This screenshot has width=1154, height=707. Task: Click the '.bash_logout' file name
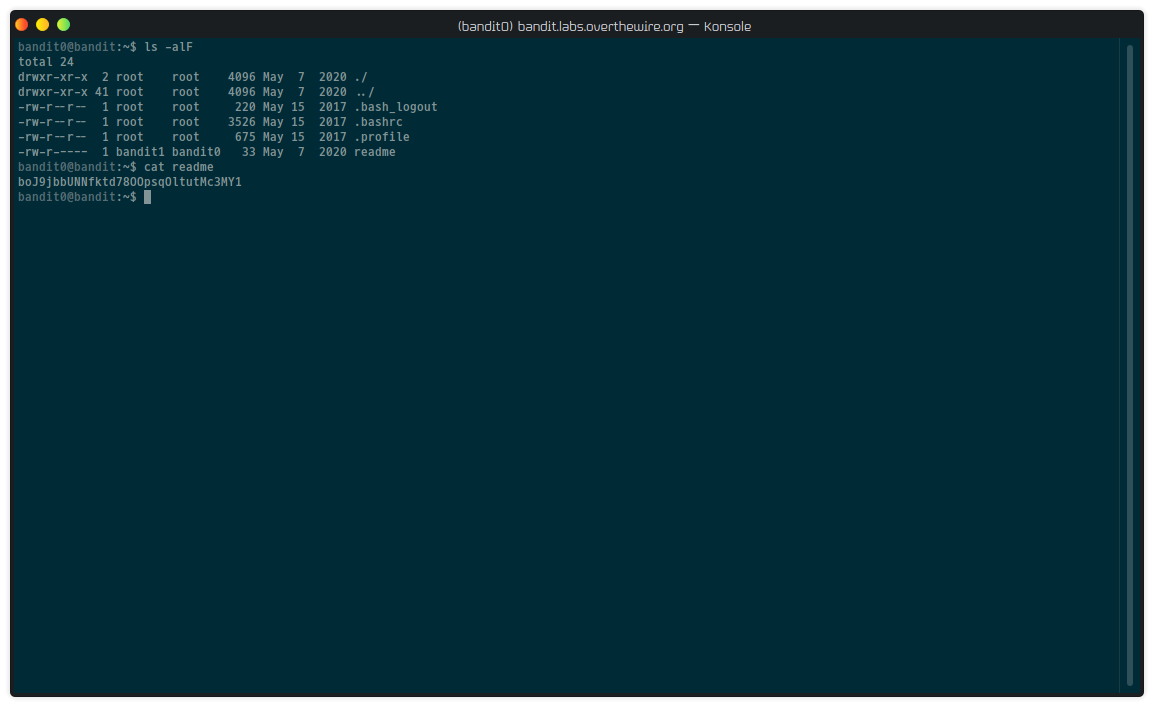[396, 107]
